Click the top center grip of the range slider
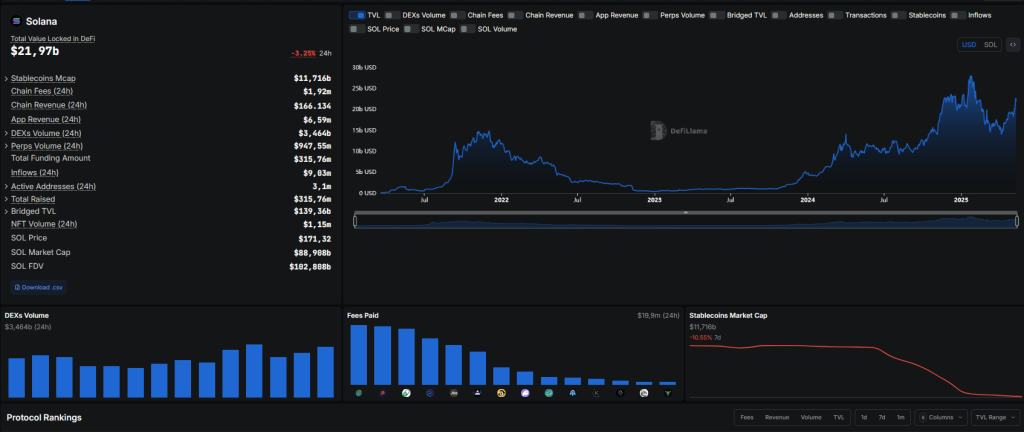1024x432 pixels. (686, 213)
